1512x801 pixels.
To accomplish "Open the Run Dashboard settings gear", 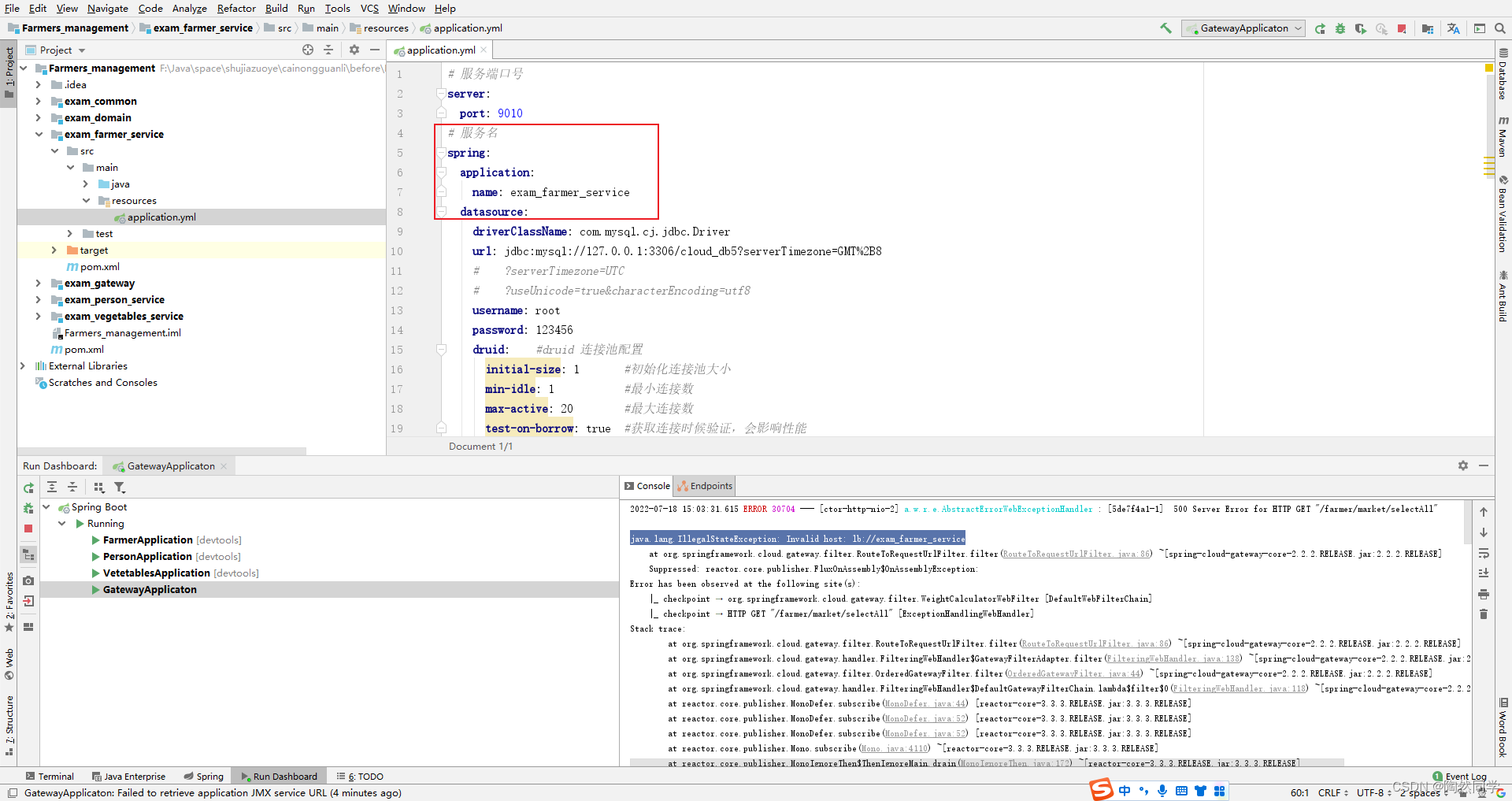I will [1463, 465].
